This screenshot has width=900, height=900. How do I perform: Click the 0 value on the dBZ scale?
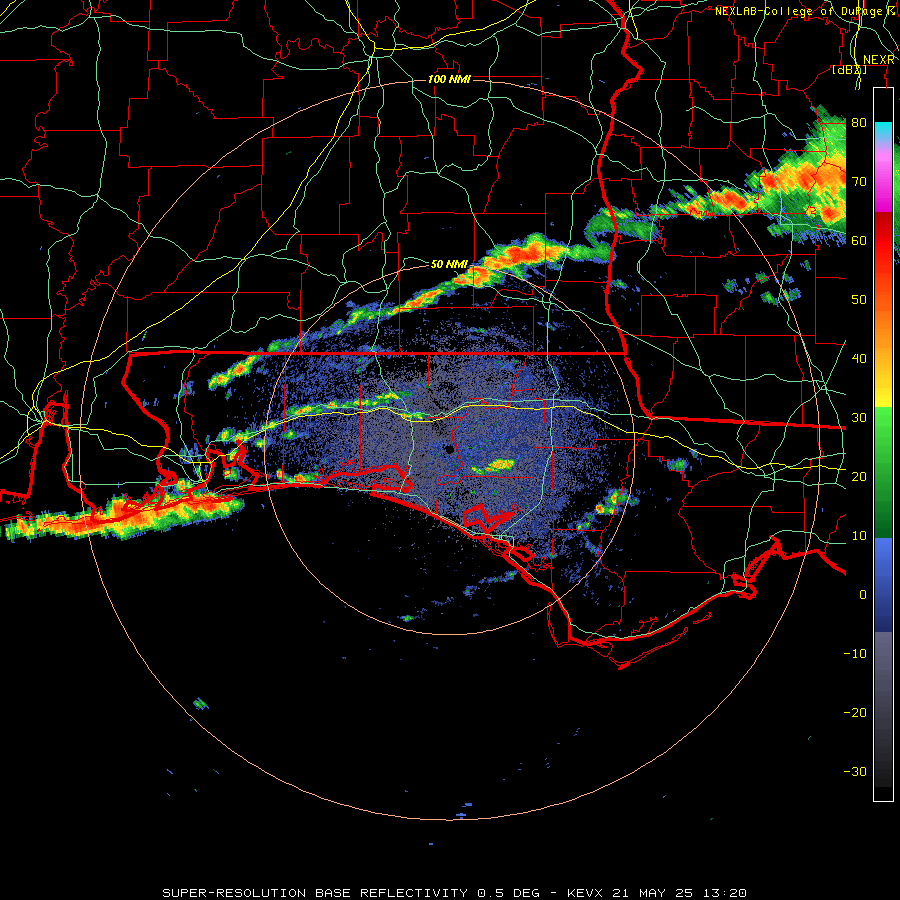pos(863,595)
